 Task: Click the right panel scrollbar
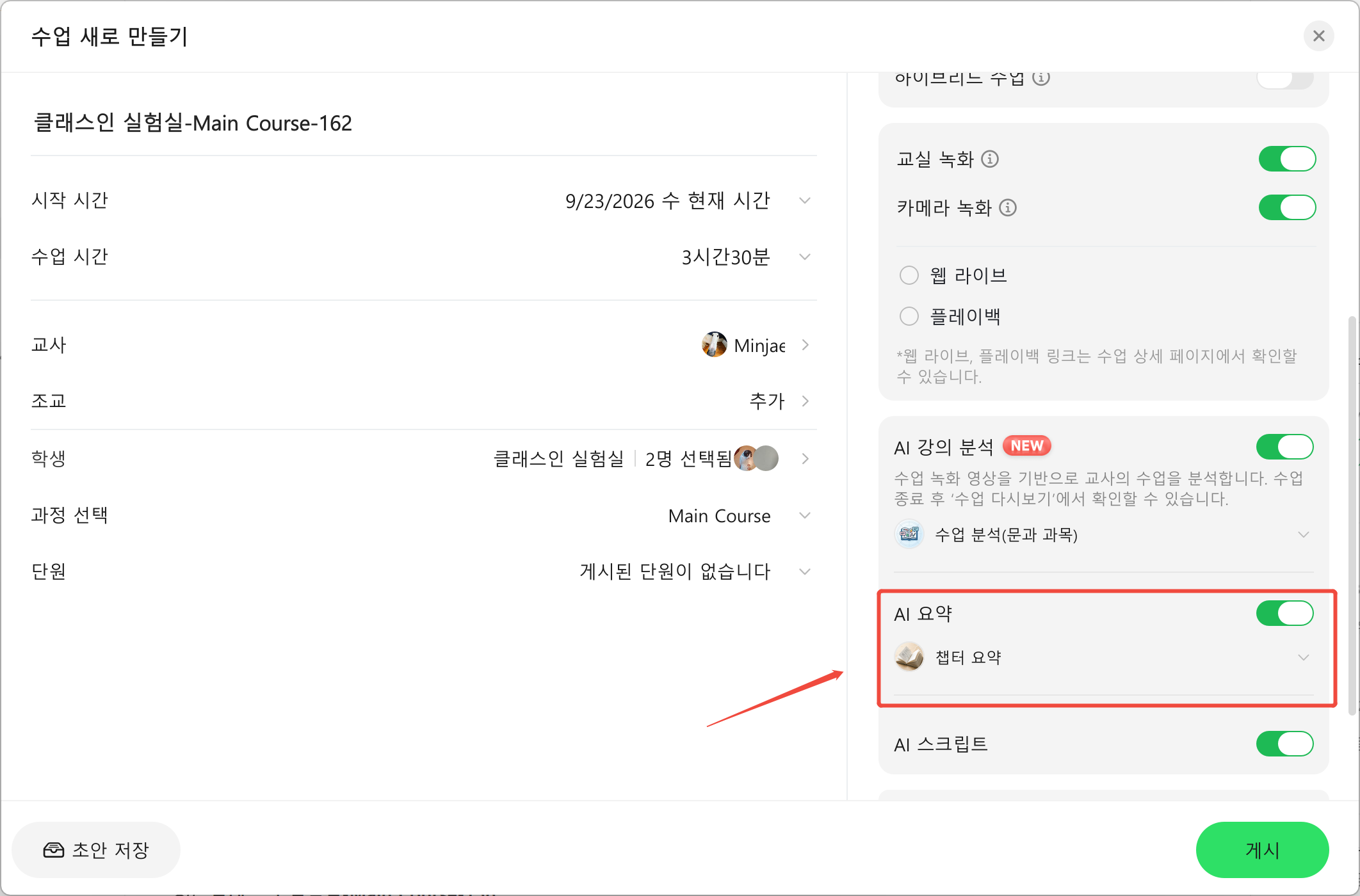click(x=1352, y=515)
